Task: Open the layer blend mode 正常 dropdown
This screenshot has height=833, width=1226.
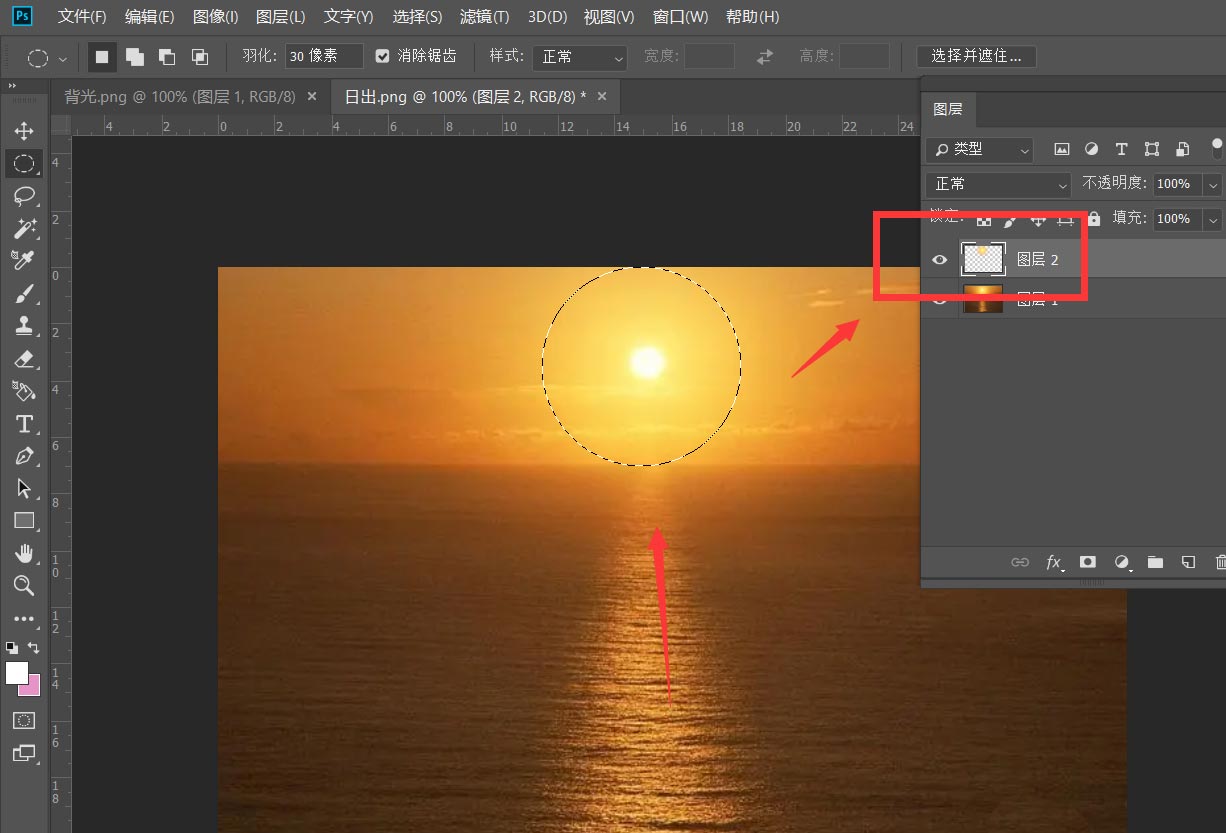Action: tap(999, 184)
